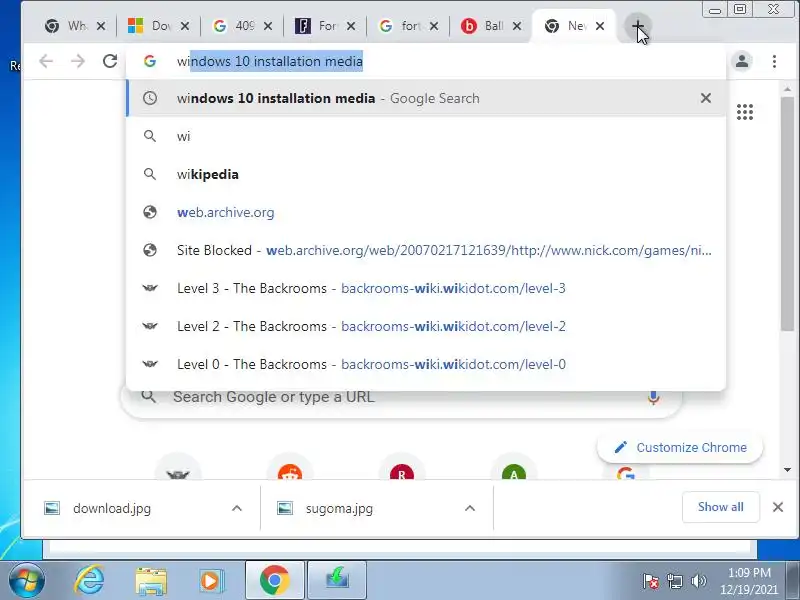Viewport: 800px width, 600px height.
Task: Open sugoma.jpg options chevron
Action: pos(470,508)
